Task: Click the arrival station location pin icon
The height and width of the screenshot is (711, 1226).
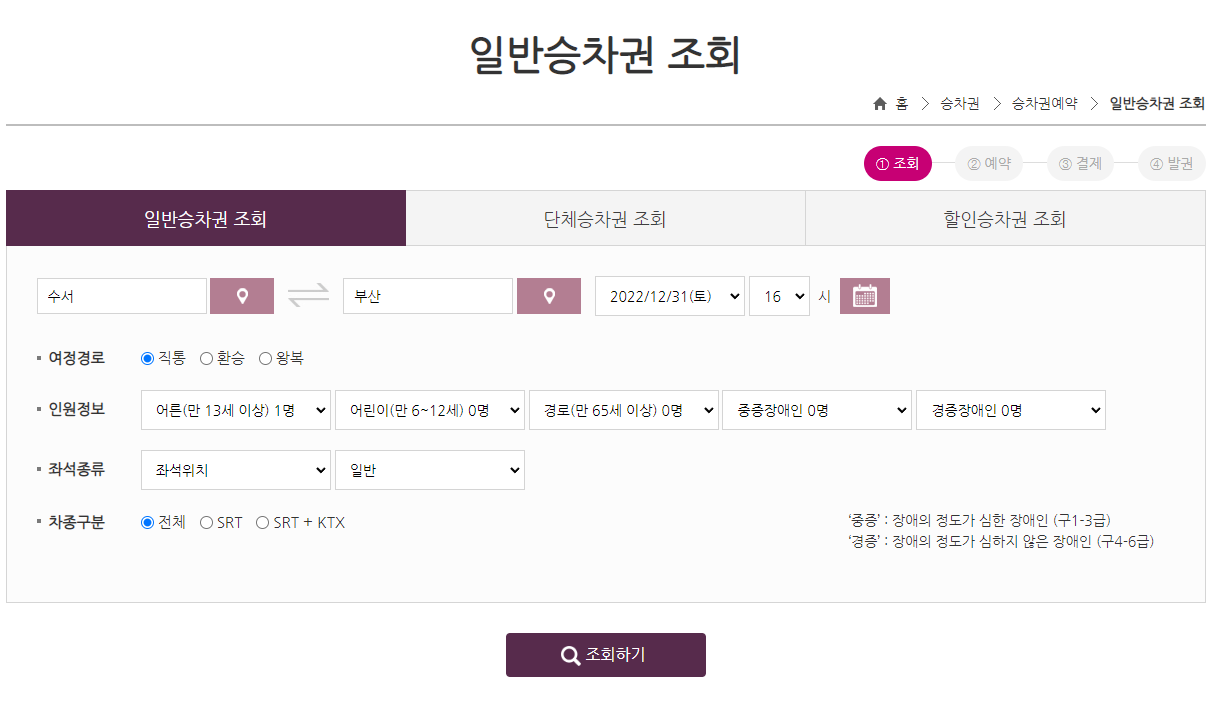Action: pyautogui.click(x=549, y=295)
